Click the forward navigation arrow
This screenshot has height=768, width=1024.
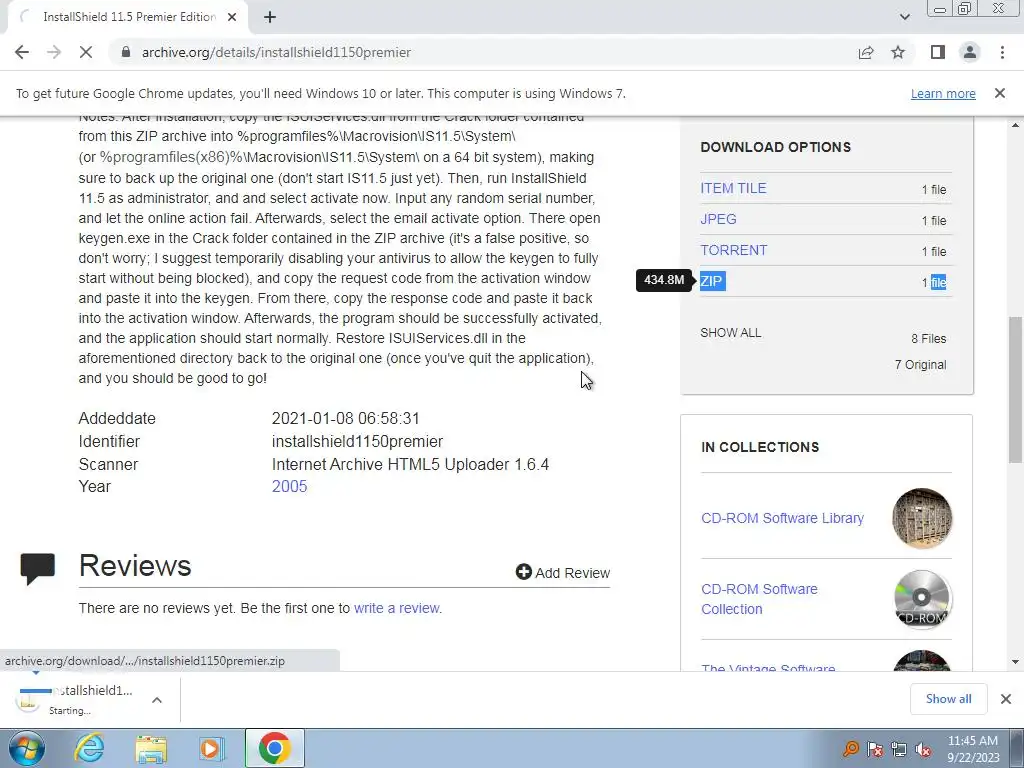coord(54,52)
